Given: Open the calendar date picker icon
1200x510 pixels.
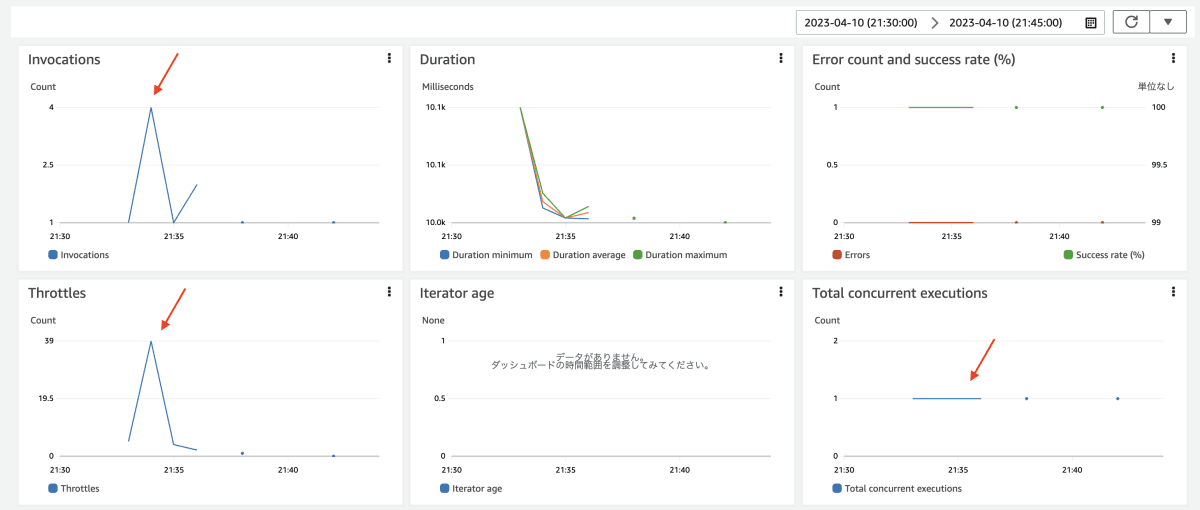Looking at the screenshot, I should tap(1090, 22).
